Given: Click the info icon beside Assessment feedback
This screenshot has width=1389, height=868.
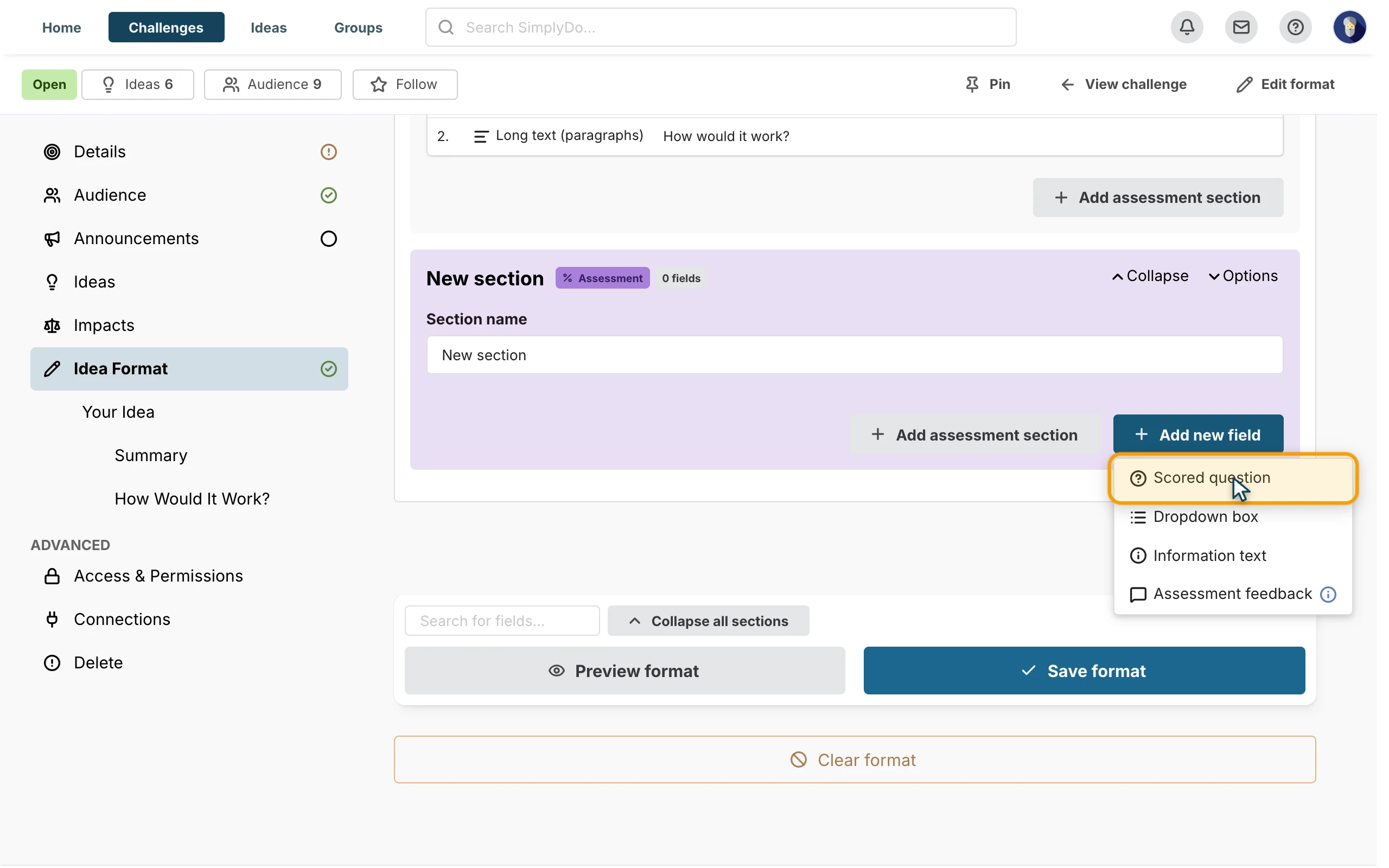Looking at the screenshot, I should [x=1328, y=594].
